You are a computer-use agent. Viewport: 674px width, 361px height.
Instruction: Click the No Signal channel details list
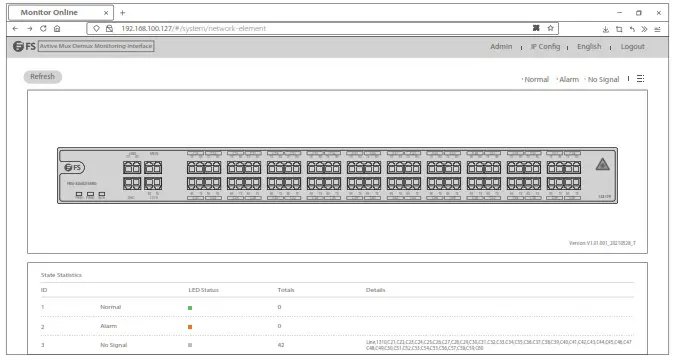tap(499, 345)
